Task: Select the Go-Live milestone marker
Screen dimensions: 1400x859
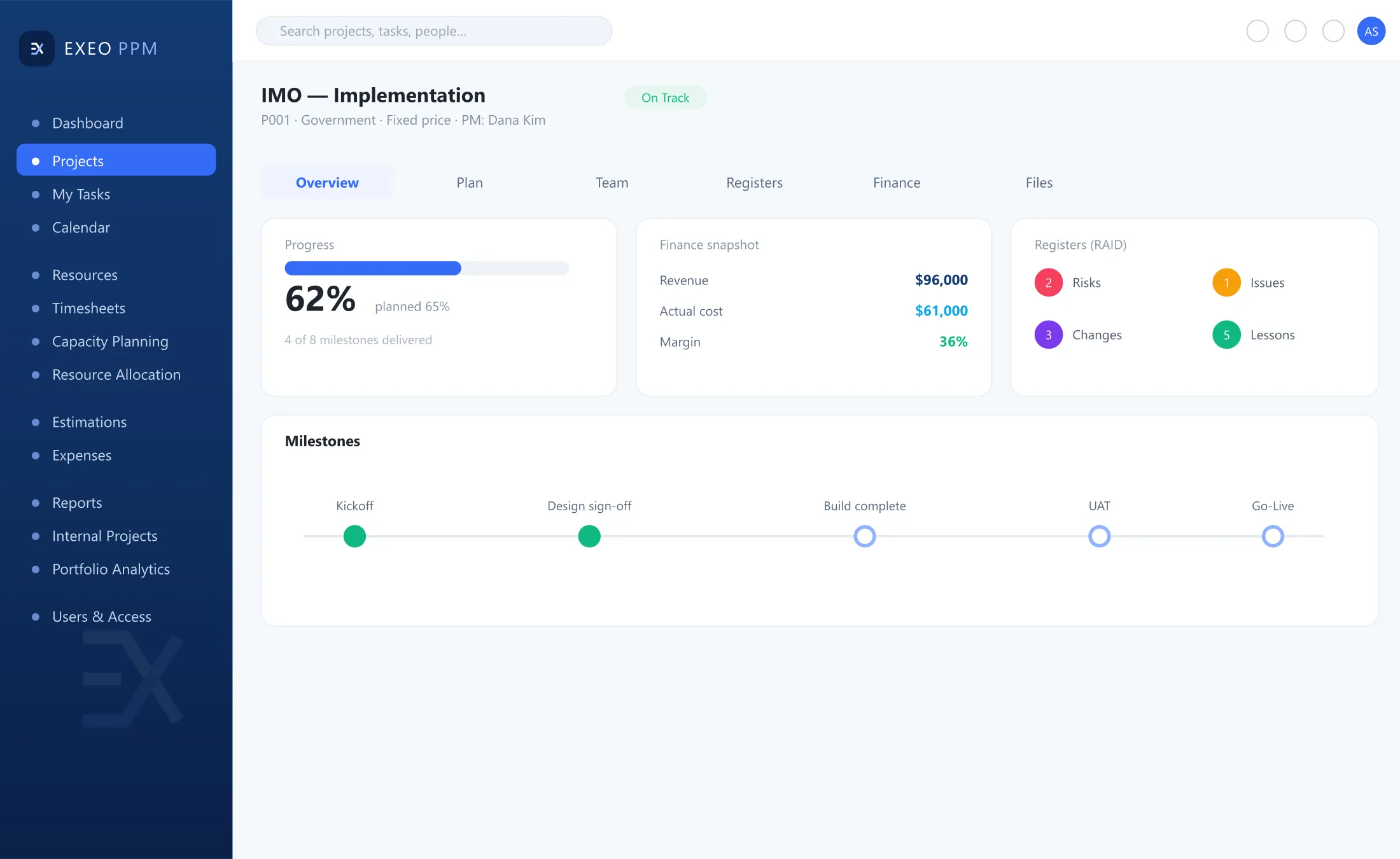Action: pos(1273,536)
